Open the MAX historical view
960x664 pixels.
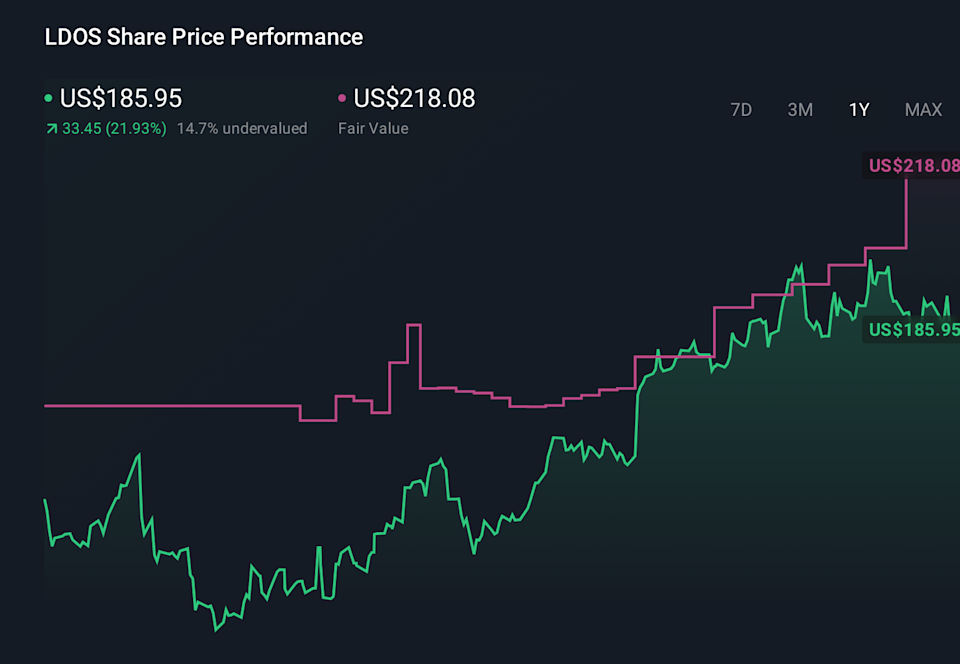tap(923, 110)
